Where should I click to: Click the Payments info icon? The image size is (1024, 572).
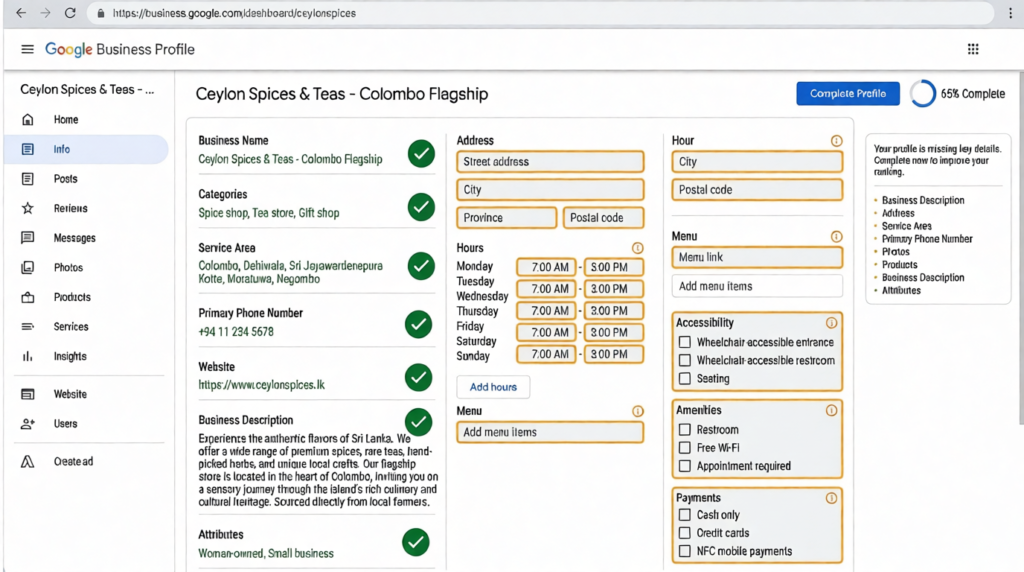pyautogui.click(x=831, y=498)
